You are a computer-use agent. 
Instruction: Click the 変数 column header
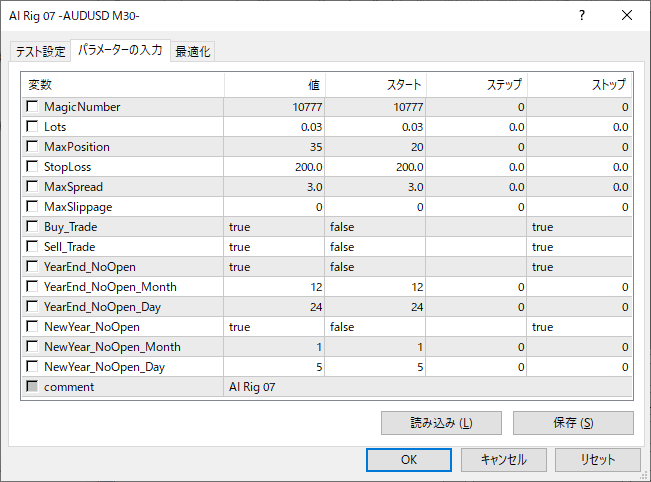click(123, 85)
